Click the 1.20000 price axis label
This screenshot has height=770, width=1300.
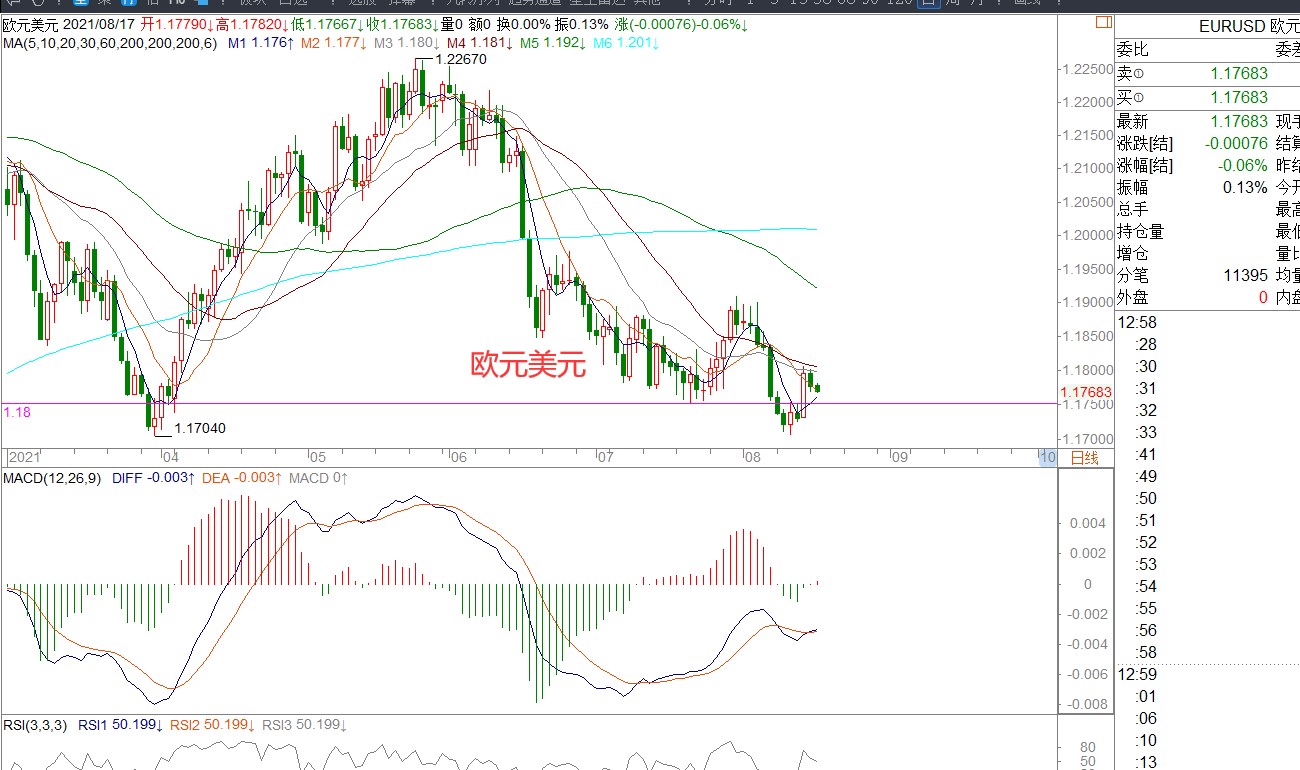1086,236
